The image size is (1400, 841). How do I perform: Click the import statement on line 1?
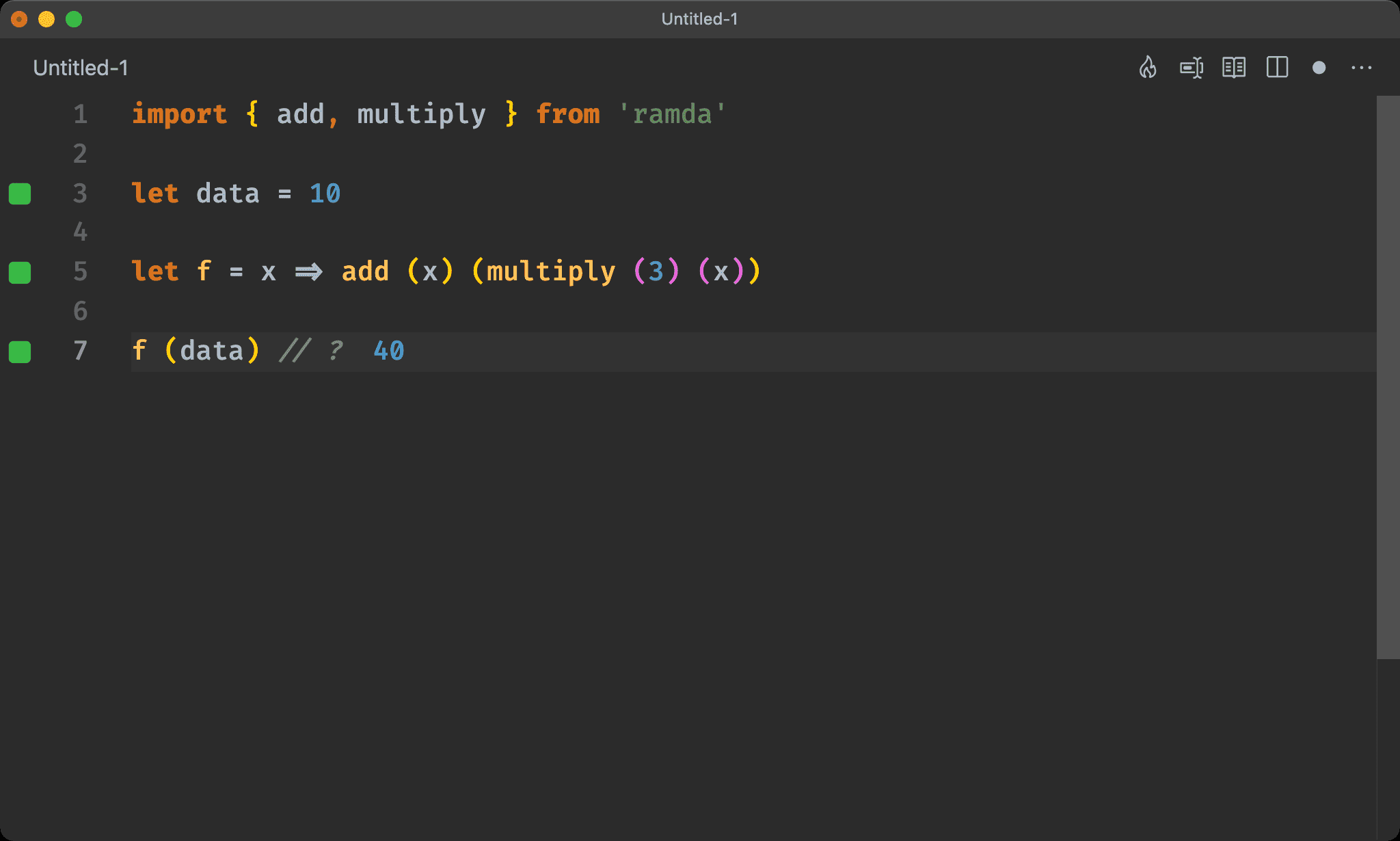(x=429, y=113)
